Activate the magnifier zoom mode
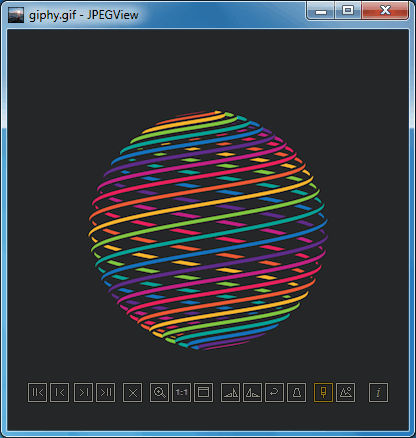The width and height of the screenshot is (416, 438). 159,392
